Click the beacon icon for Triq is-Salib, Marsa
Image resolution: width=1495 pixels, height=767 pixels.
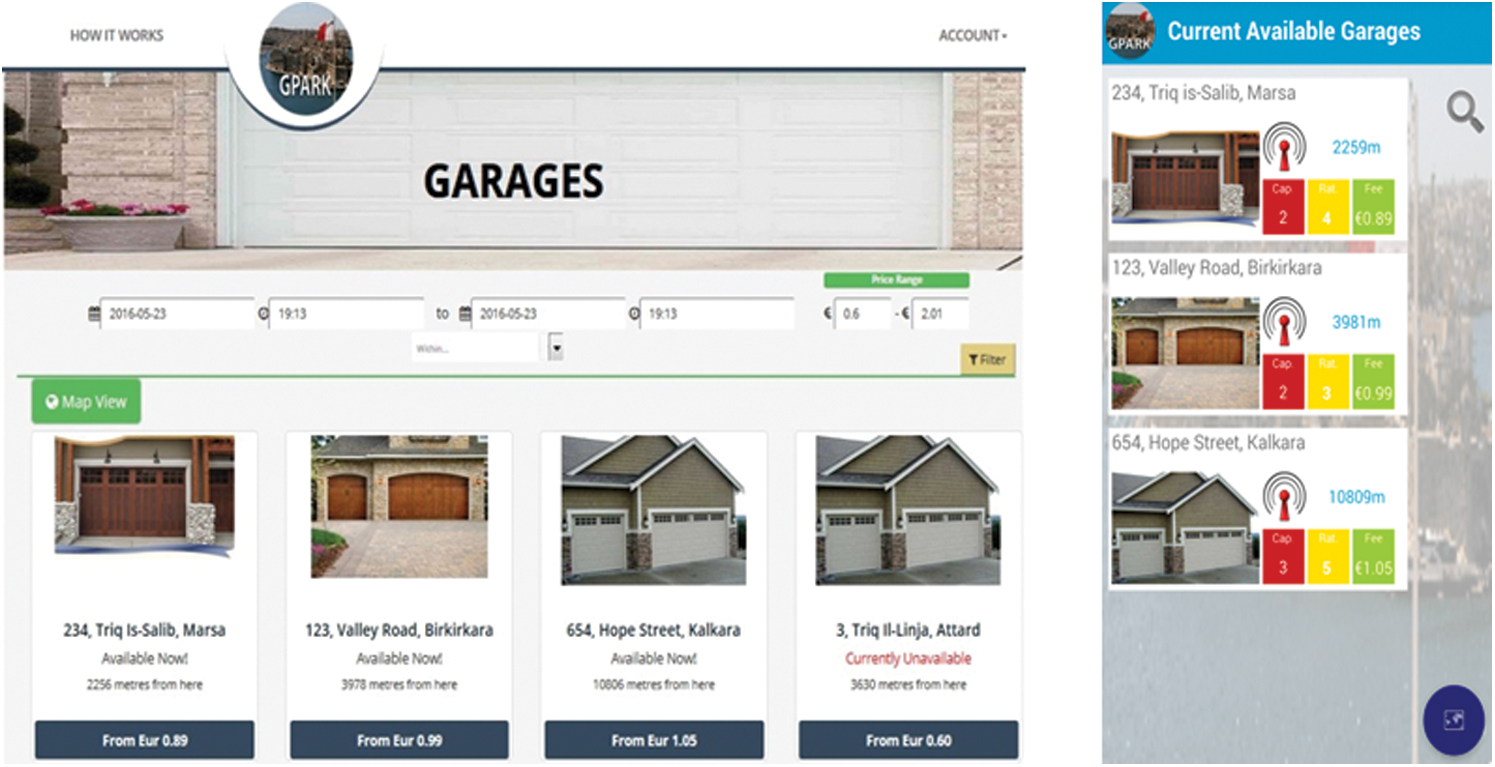1282,148
